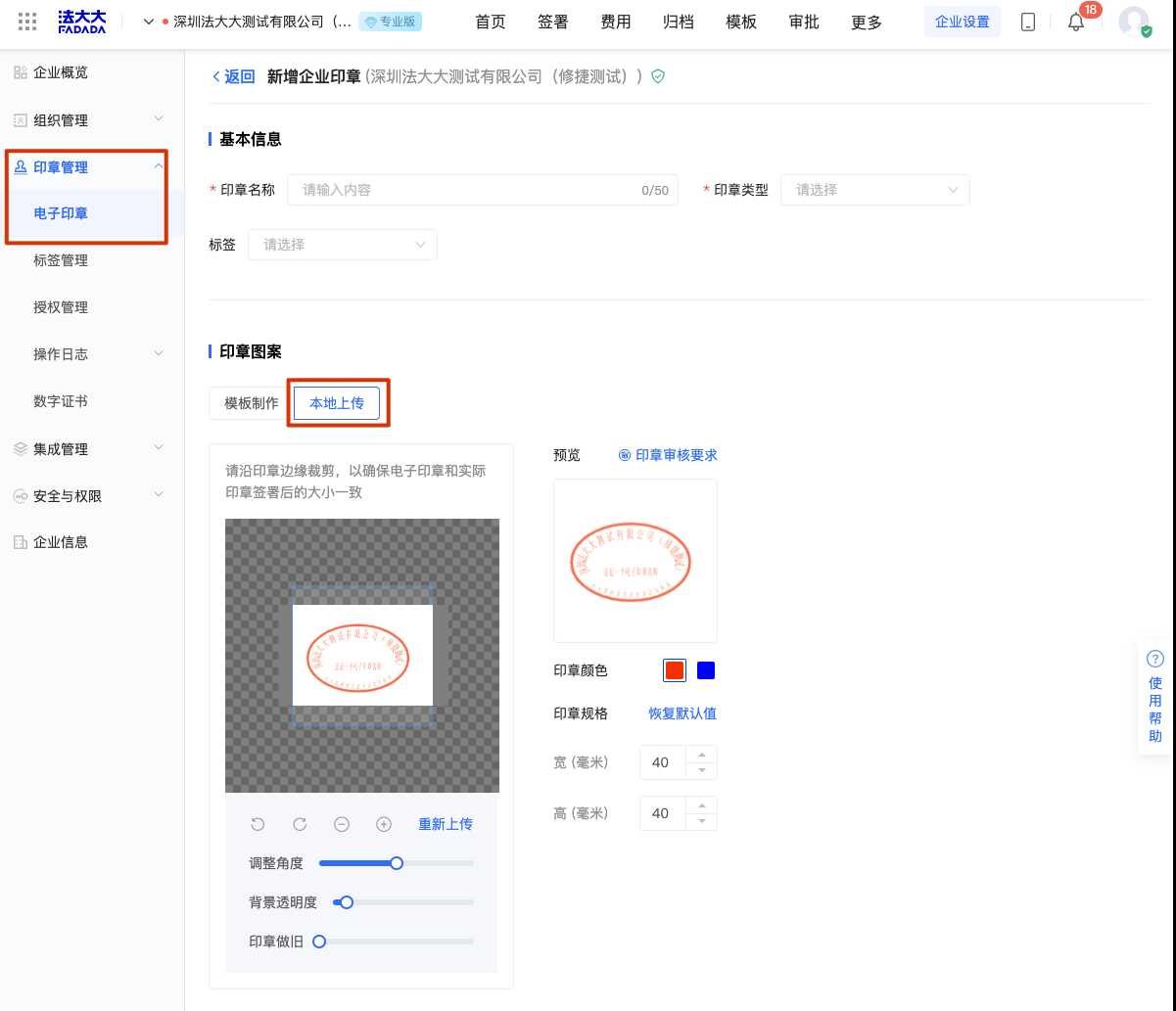Select the red seal color swatch
1176x1011 pixels.
[x=675, y=670]
